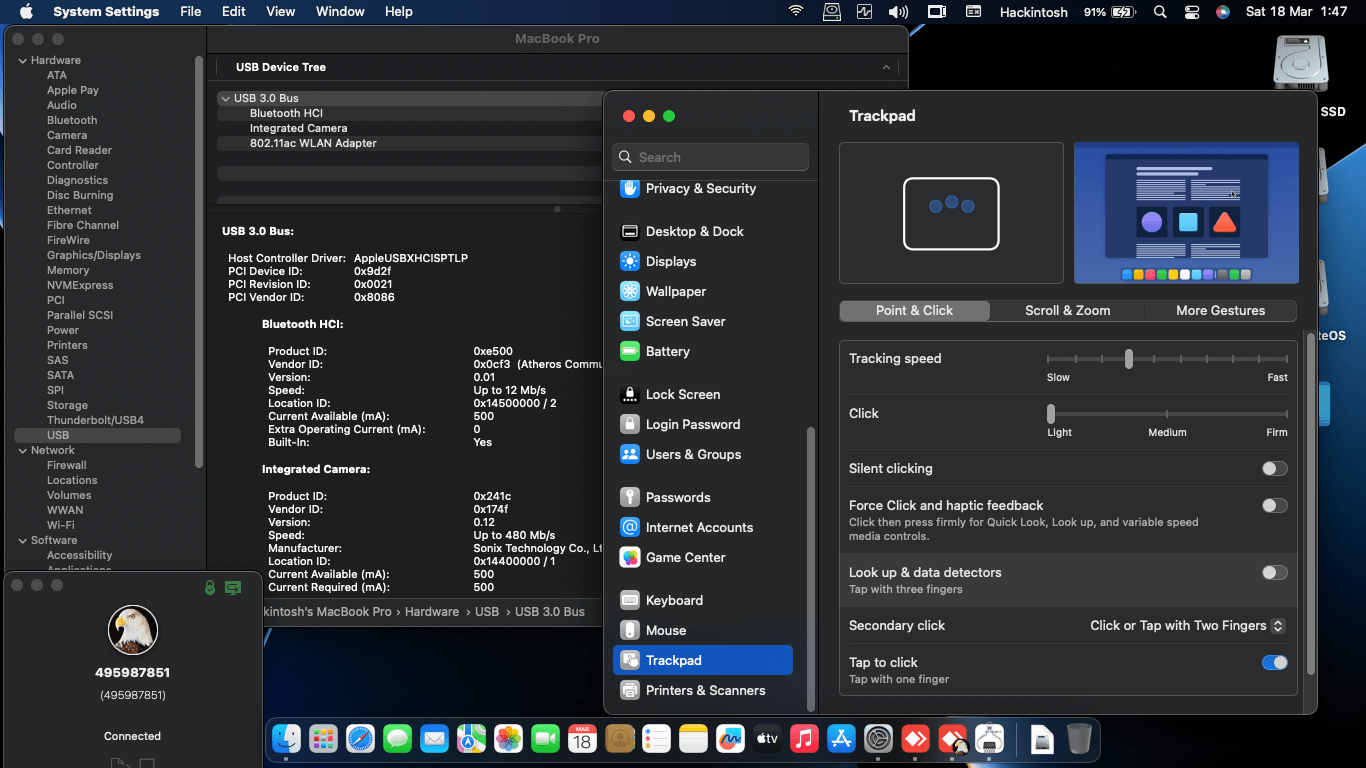Image resolution: width=1366 pixels, height=768 pixels.
Task: Click the Wi-Fi icon in menu bar
Action: 796,12
